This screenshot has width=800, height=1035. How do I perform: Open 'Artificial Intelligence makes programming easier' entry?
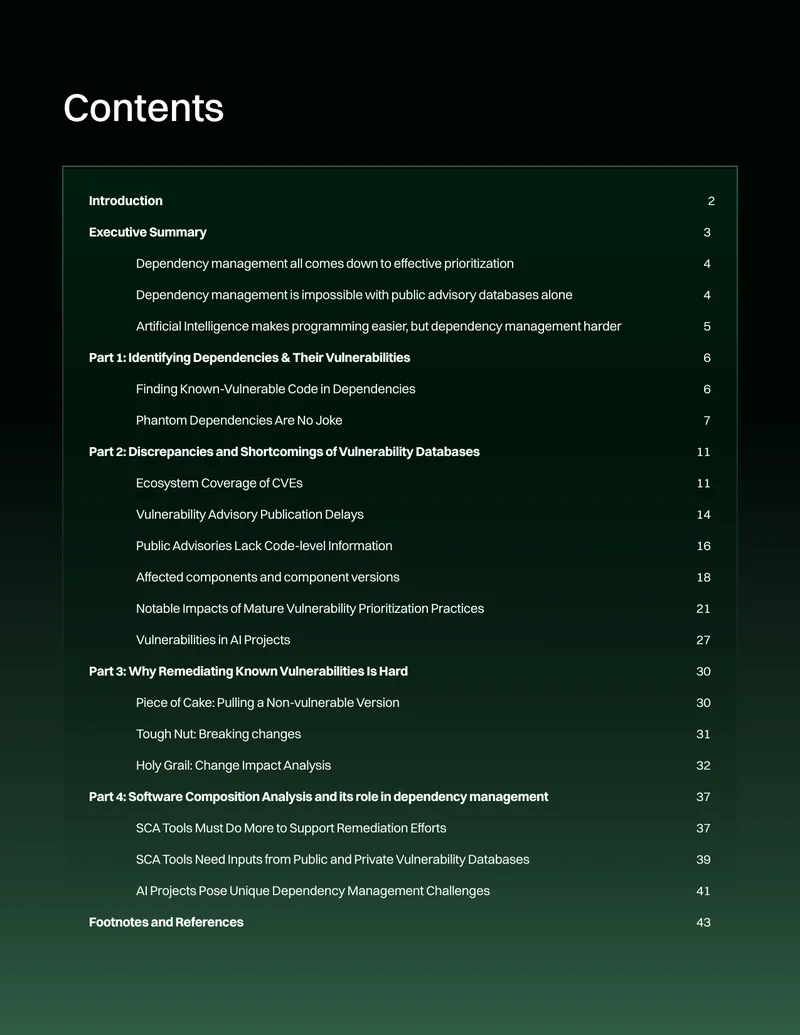(x=378, y=326)
